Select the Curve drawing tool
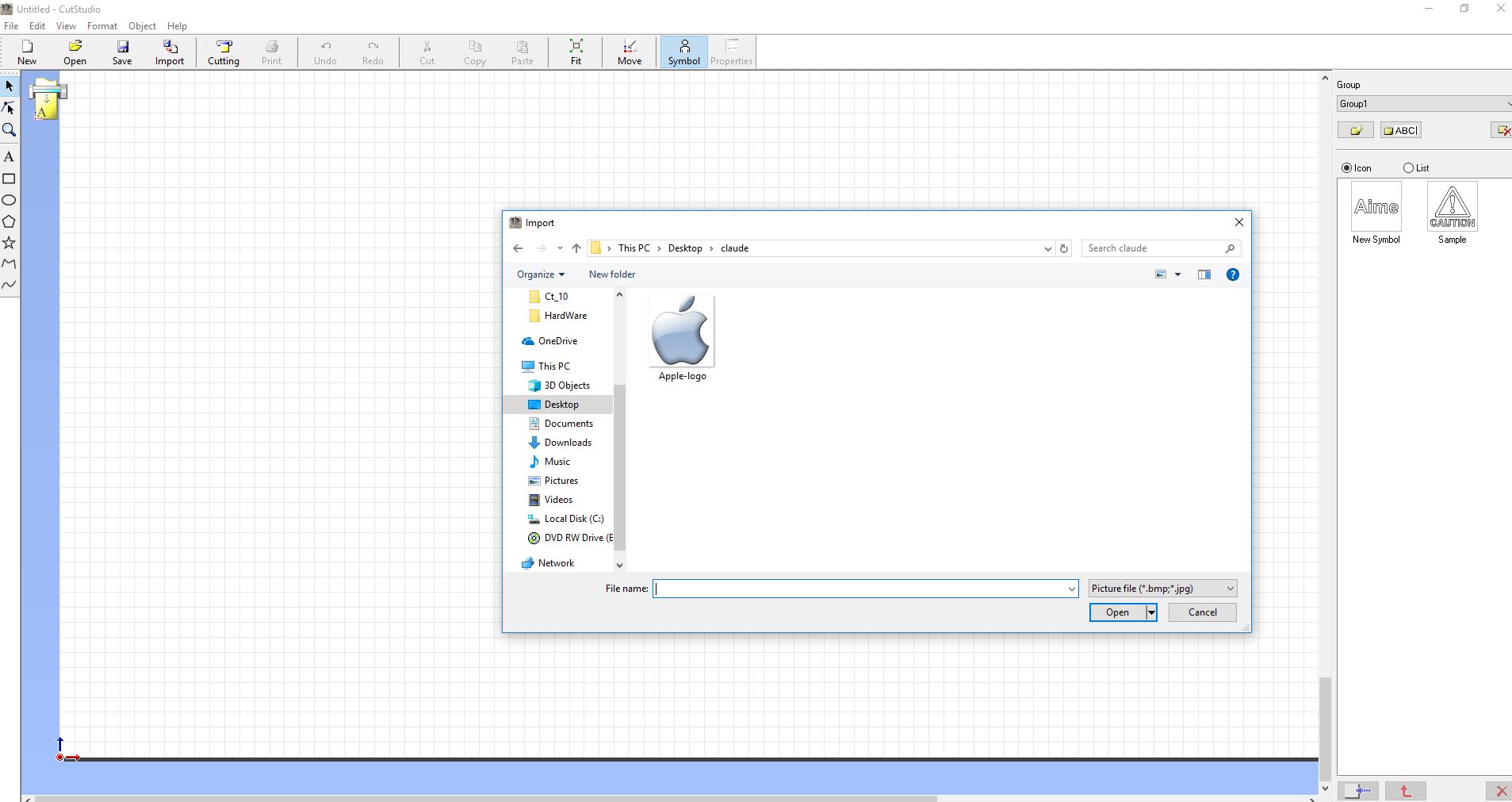Screen dimensions: 1512x802 tap(10, 285)
